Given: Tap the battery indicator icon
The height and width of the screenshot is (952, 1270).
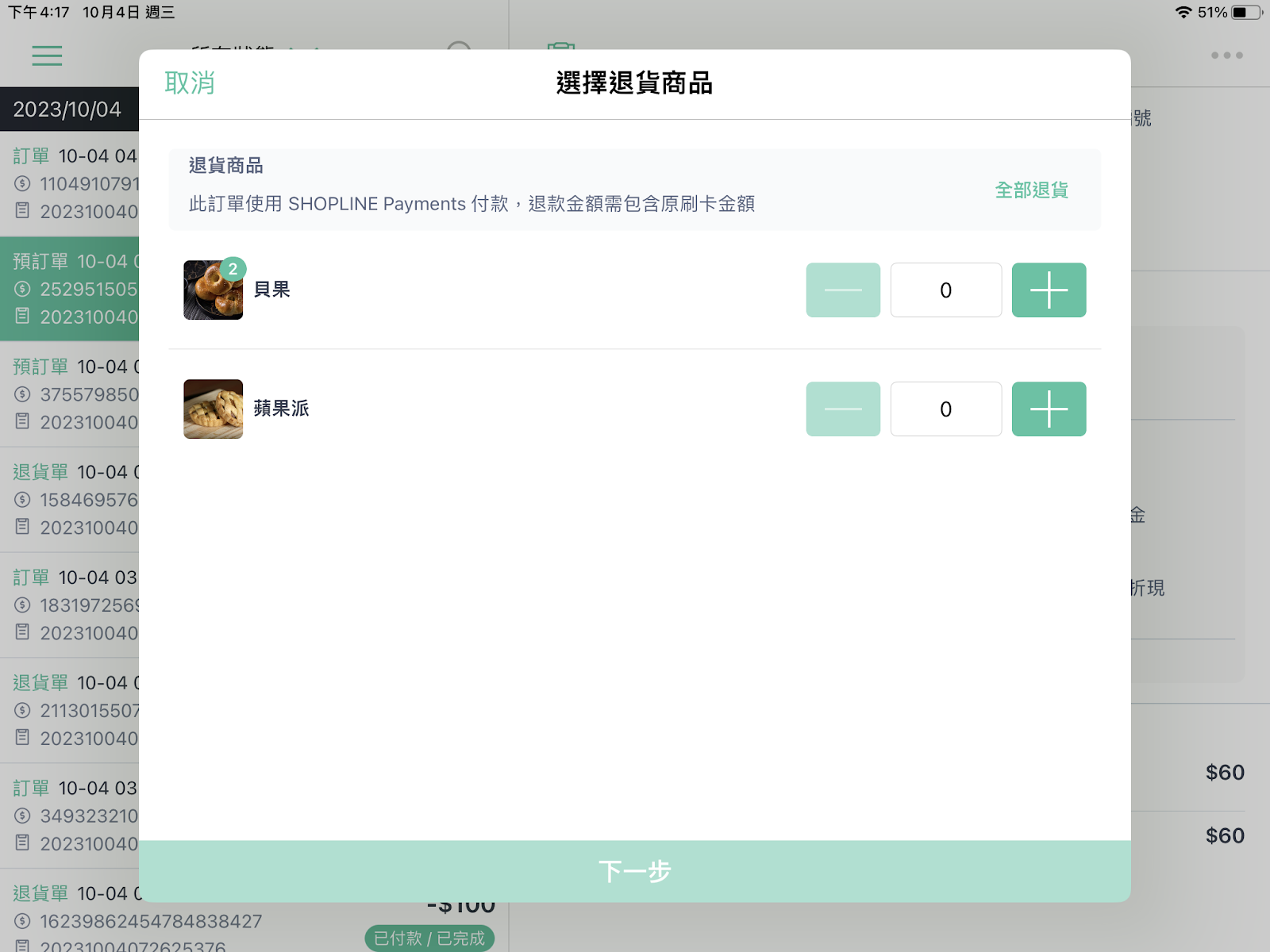Looking at the screenshot, I should [1245, 13].
